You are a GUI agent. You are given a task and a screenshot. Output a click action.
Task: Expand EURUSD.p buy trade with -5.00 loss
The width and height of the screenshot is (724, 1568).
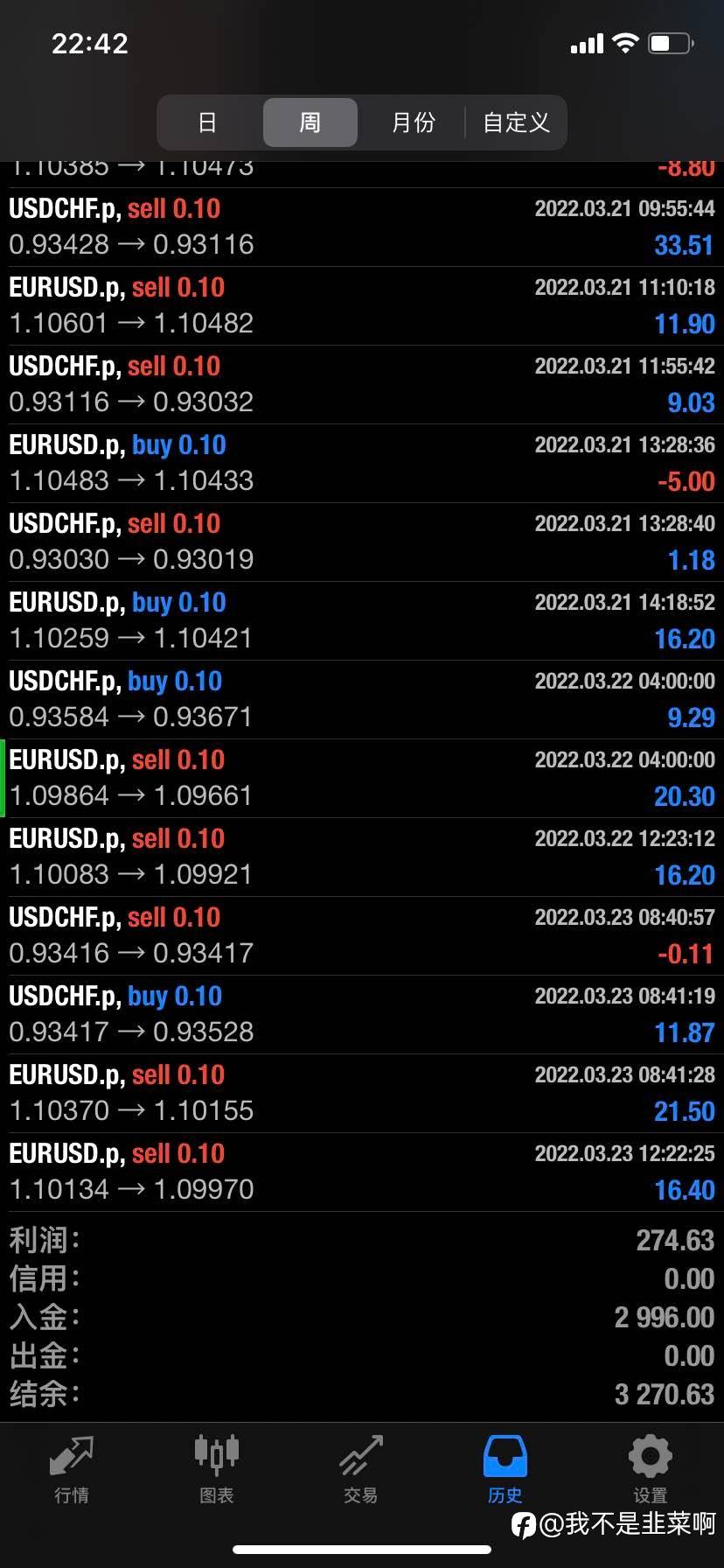point(362,464)
